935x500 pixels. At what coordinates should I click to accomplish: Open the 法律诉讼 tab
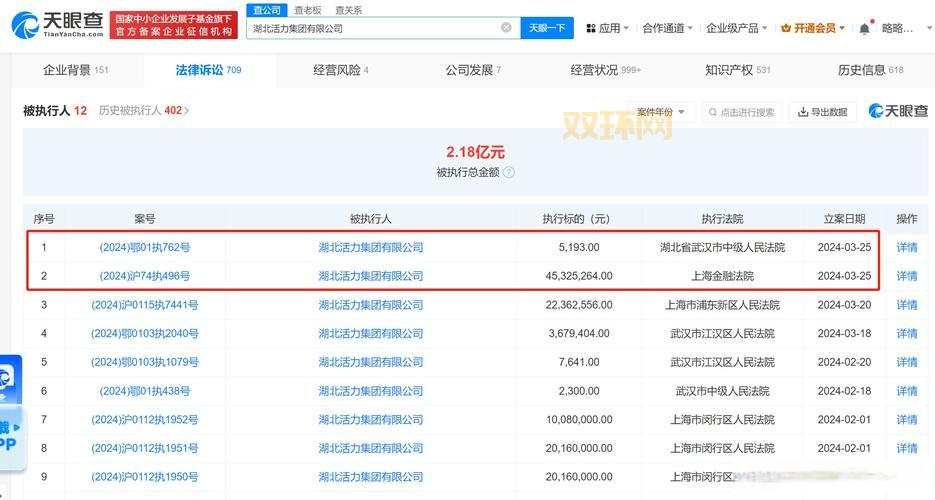208,70
